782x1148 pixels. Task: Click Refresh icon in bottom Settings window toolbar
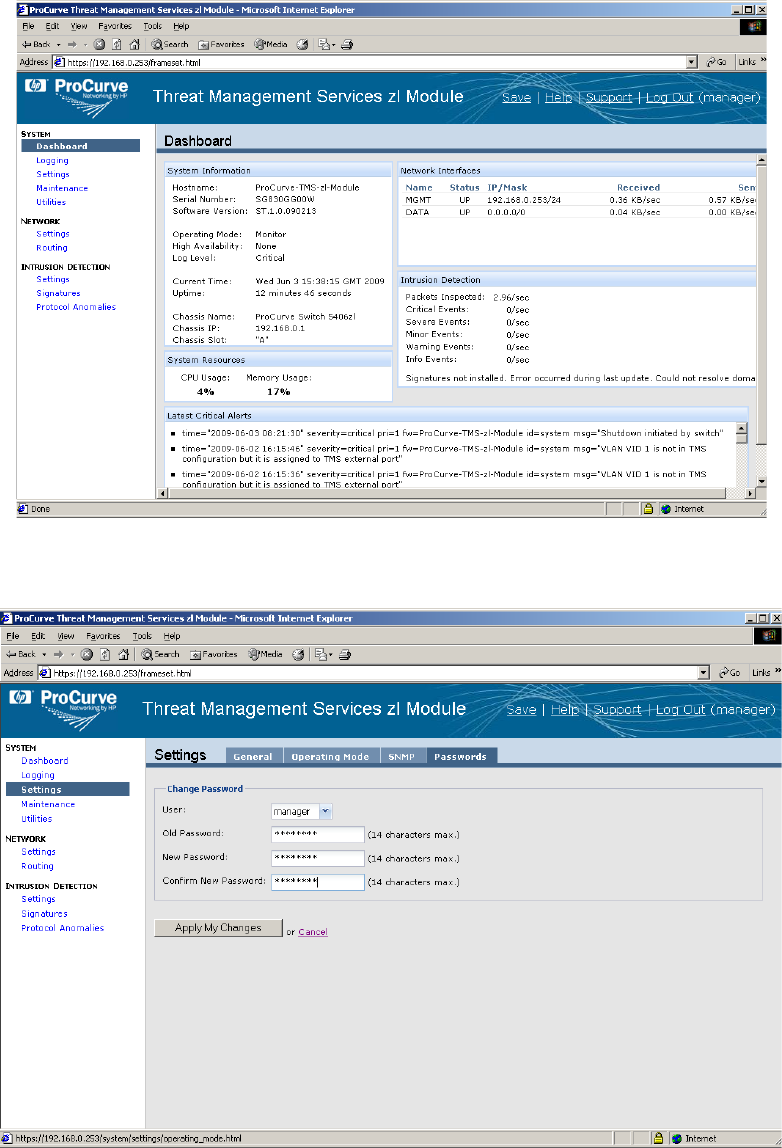pyautogui.click(x=105, y=655)
